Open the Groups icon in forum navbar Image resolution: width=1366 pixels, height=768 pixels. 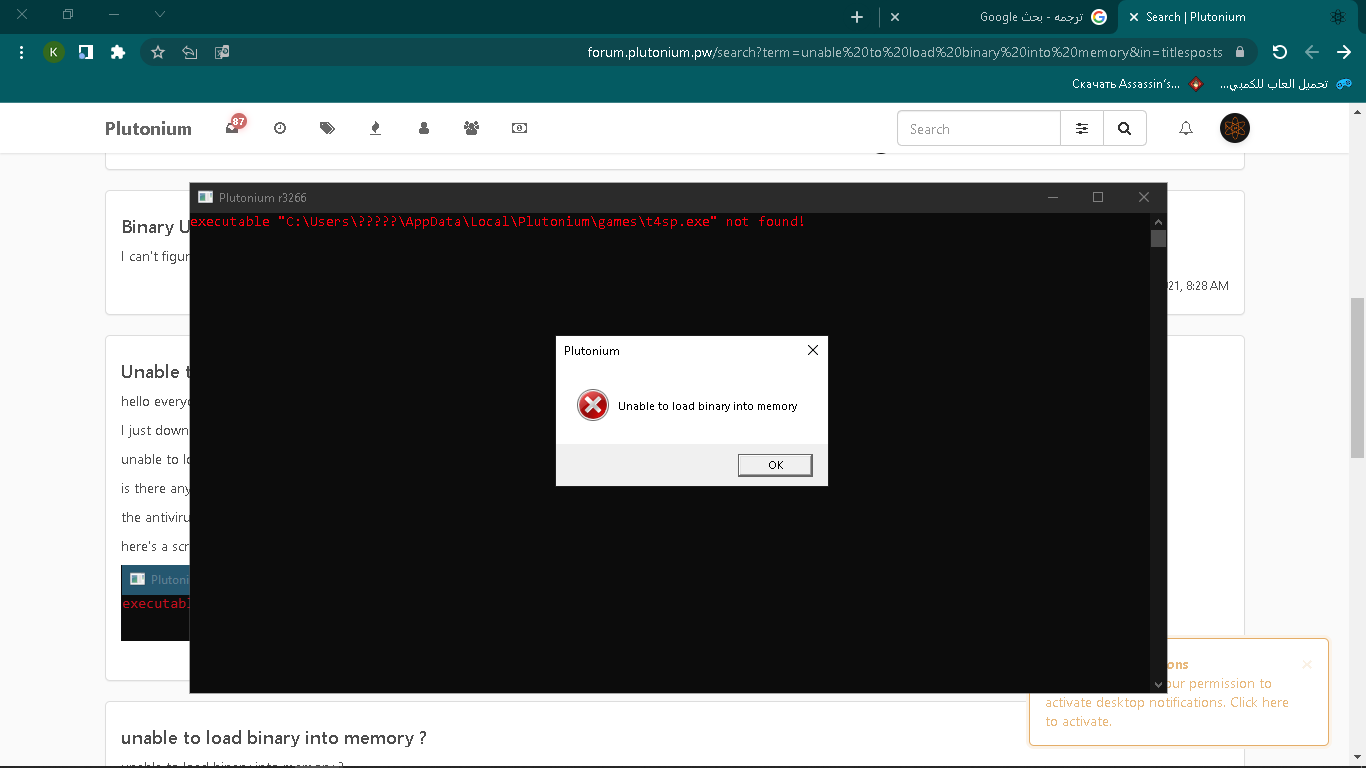[471, 128]
